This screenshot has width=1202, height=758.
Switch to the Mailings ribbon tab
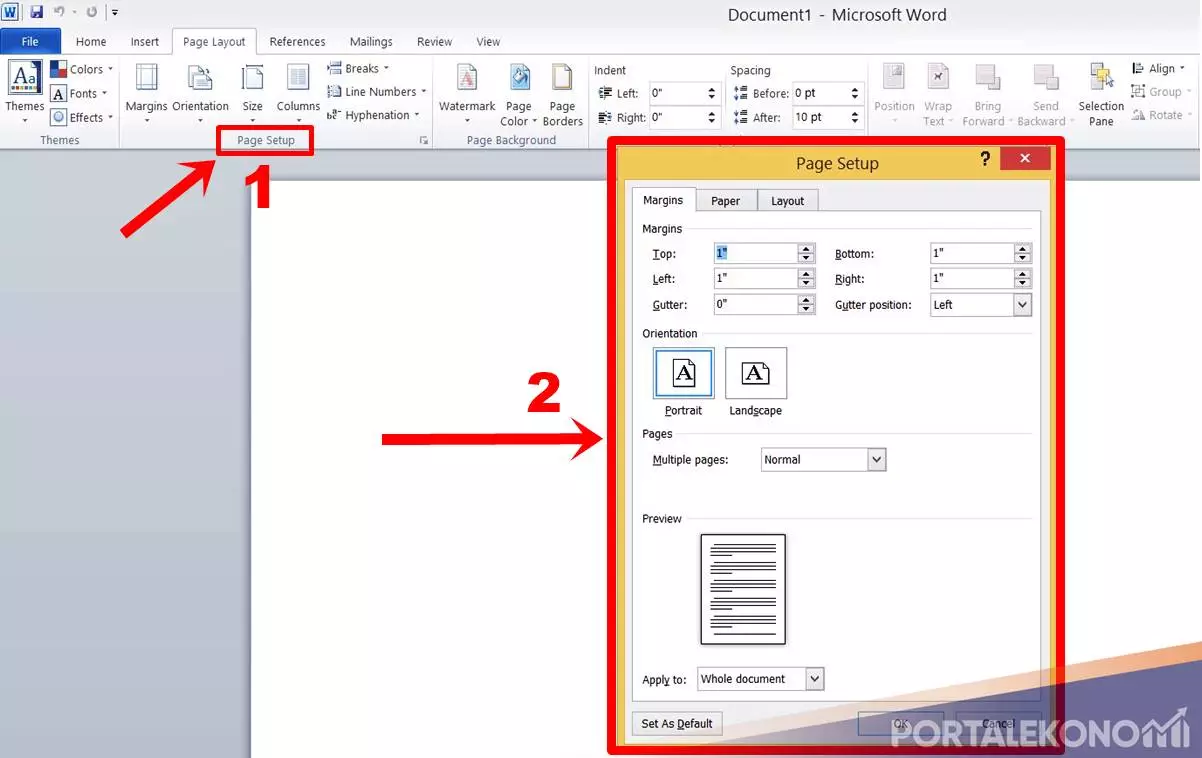[x=371, y=42]
